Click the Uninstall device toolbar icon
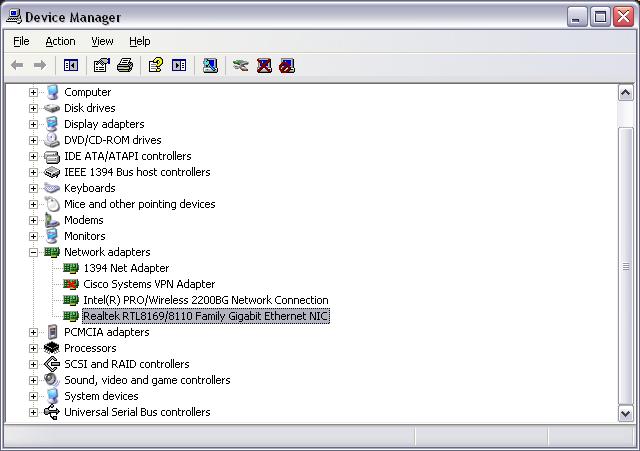Viewport: 640px width, 451px height. pos(264,65)
